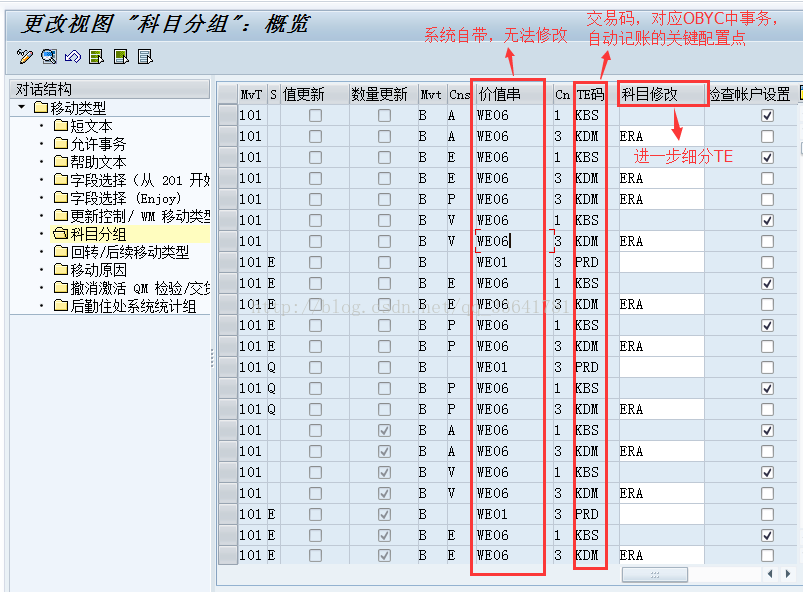Open the 回转/后续移动类型 tree entry

(x=130, y=252)
